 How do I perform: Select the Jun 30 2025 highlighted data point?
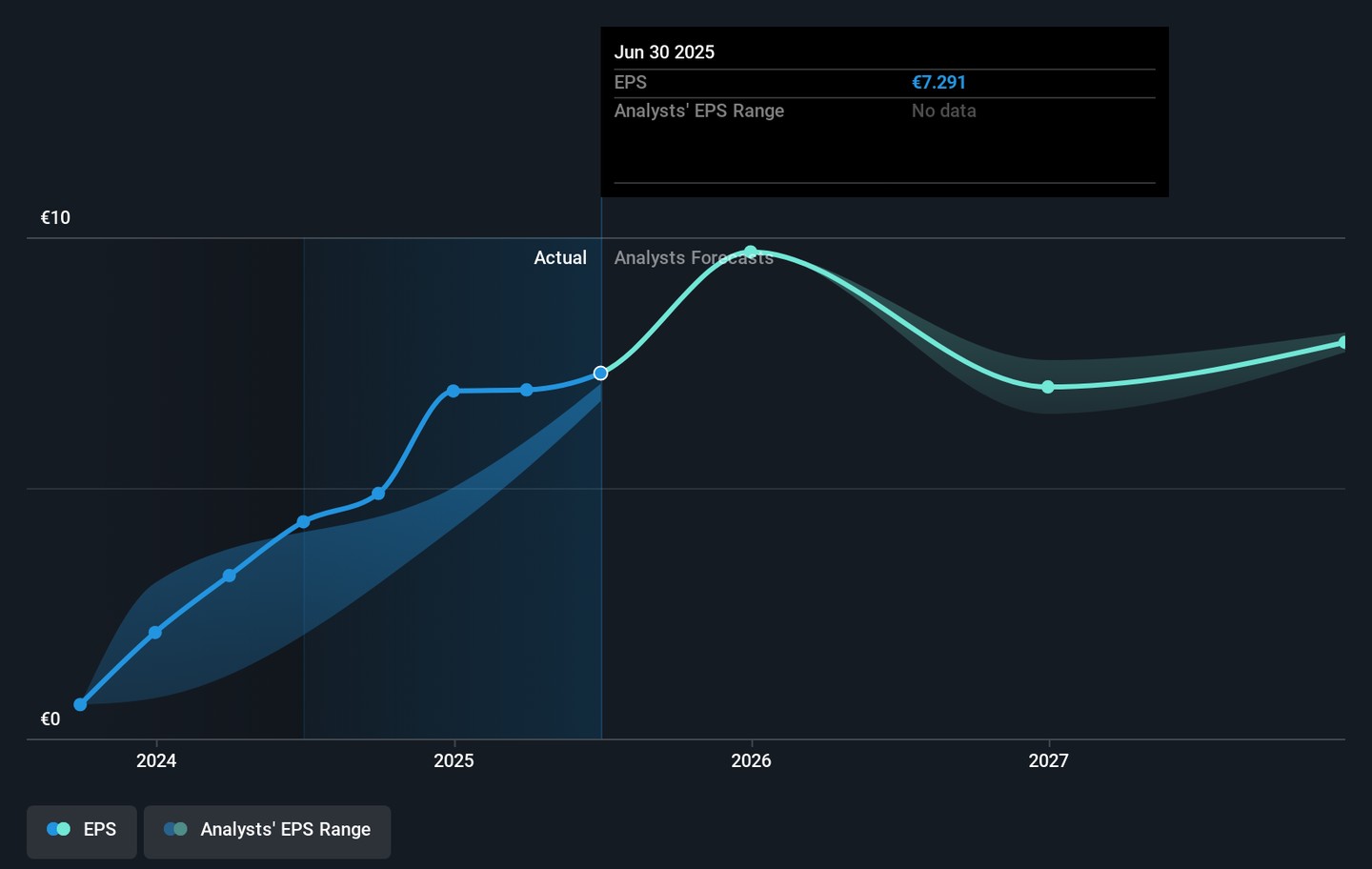tap(600, 374)
